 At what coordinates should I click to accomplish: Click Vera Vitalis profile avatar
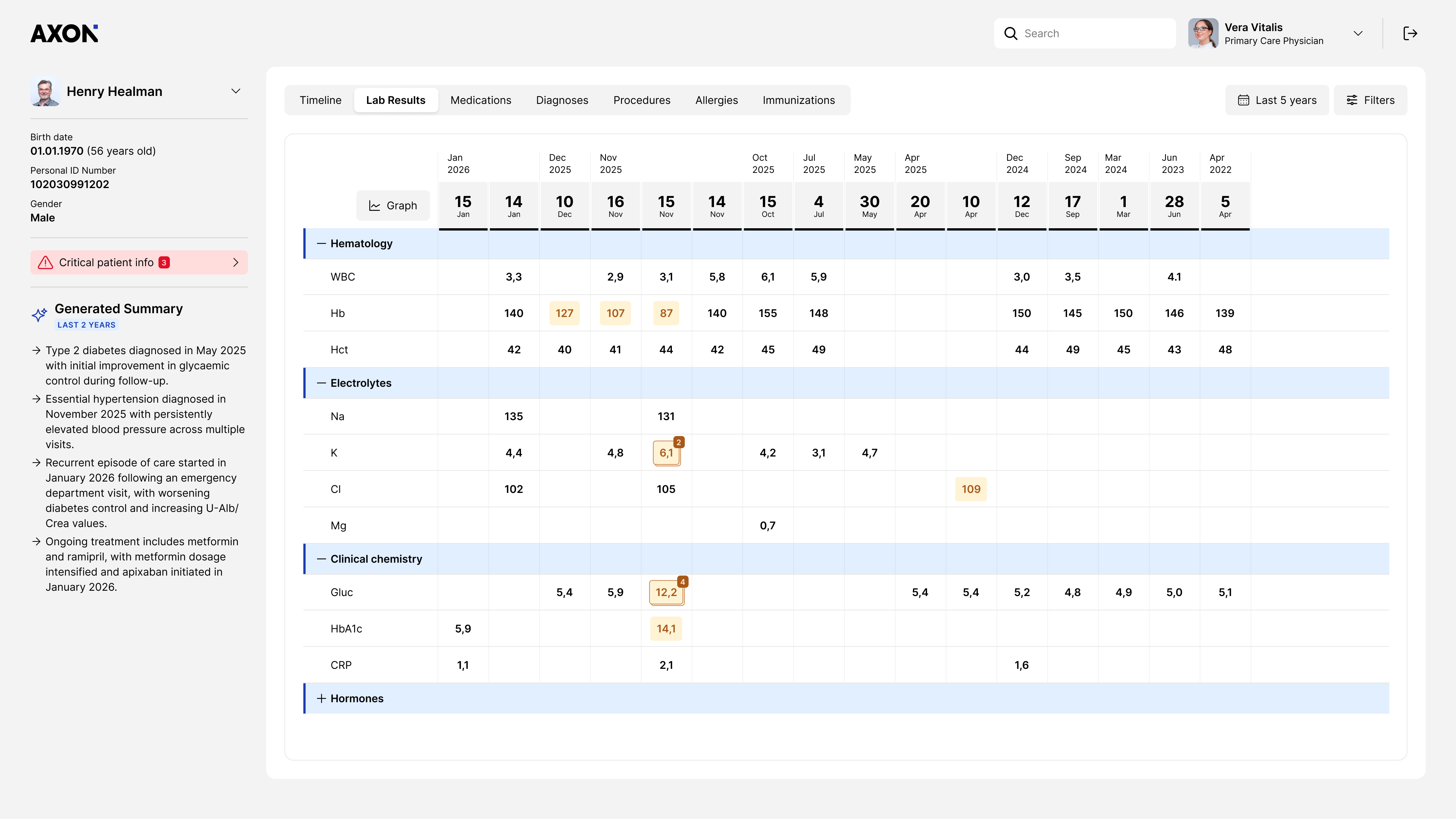pyautogui.click(x=1203, y=33)
